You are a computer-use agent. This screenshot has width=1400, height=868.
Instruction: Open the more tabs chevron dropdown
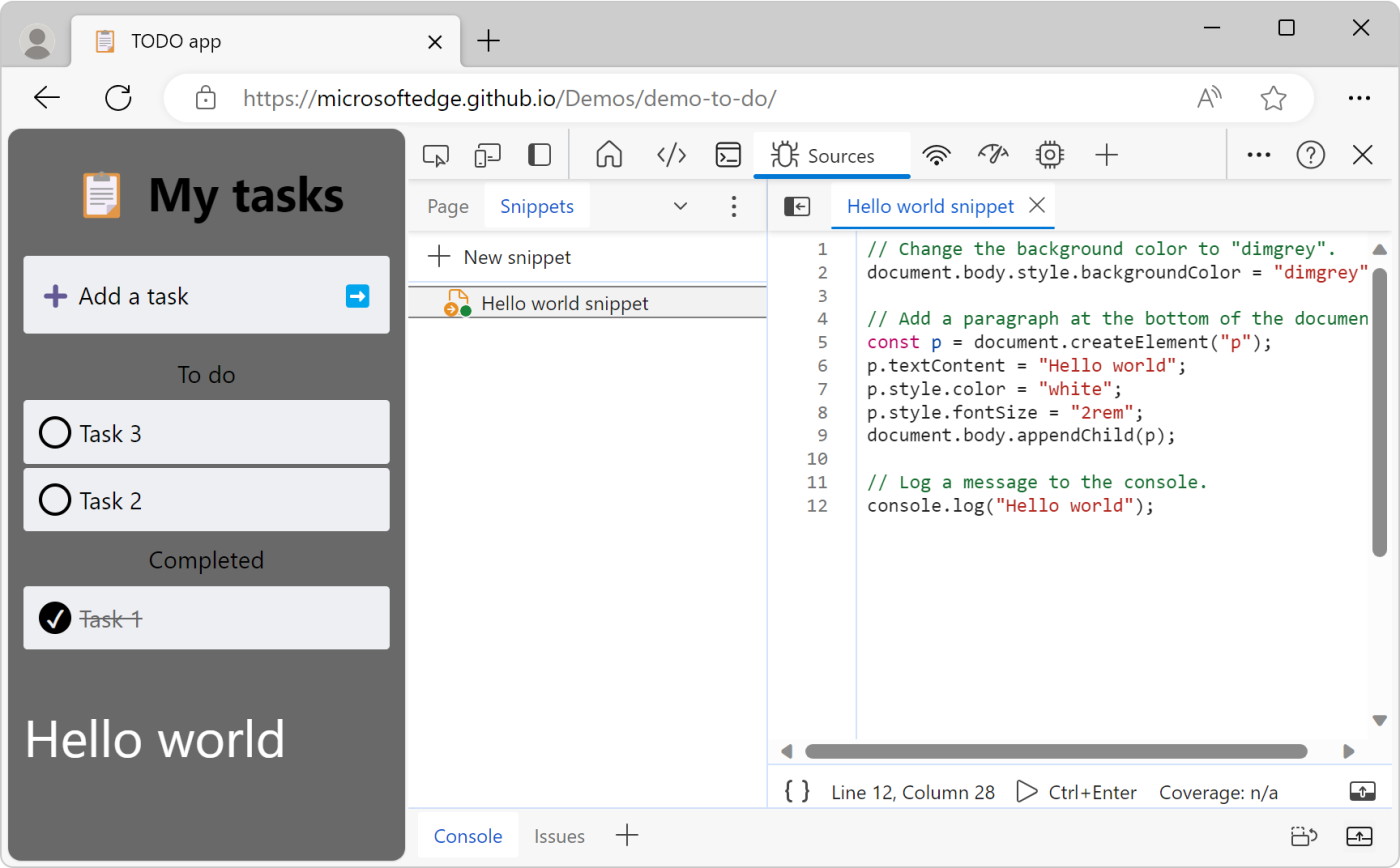[680, 206]
